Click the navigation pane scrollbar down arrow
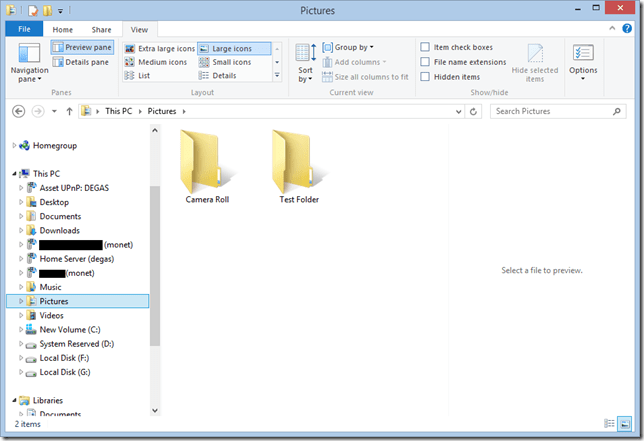 (x=155, y=410)
